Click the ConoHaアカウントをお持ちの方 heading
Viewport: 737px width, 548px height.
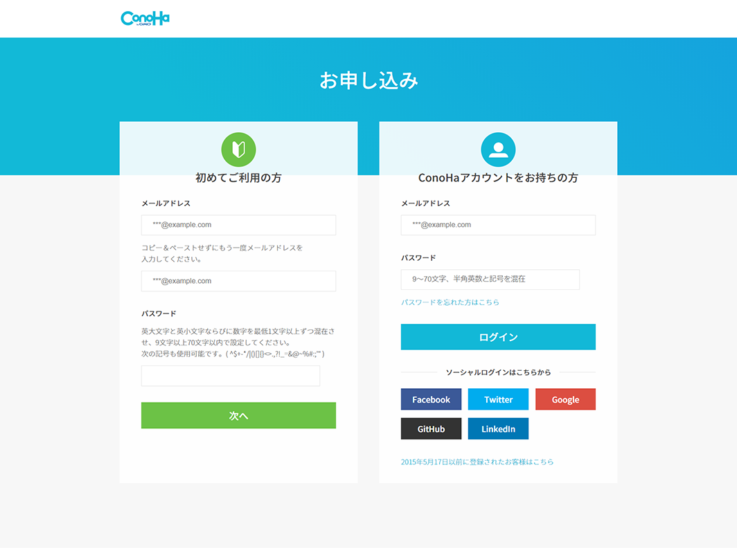[x=498, y=178]
